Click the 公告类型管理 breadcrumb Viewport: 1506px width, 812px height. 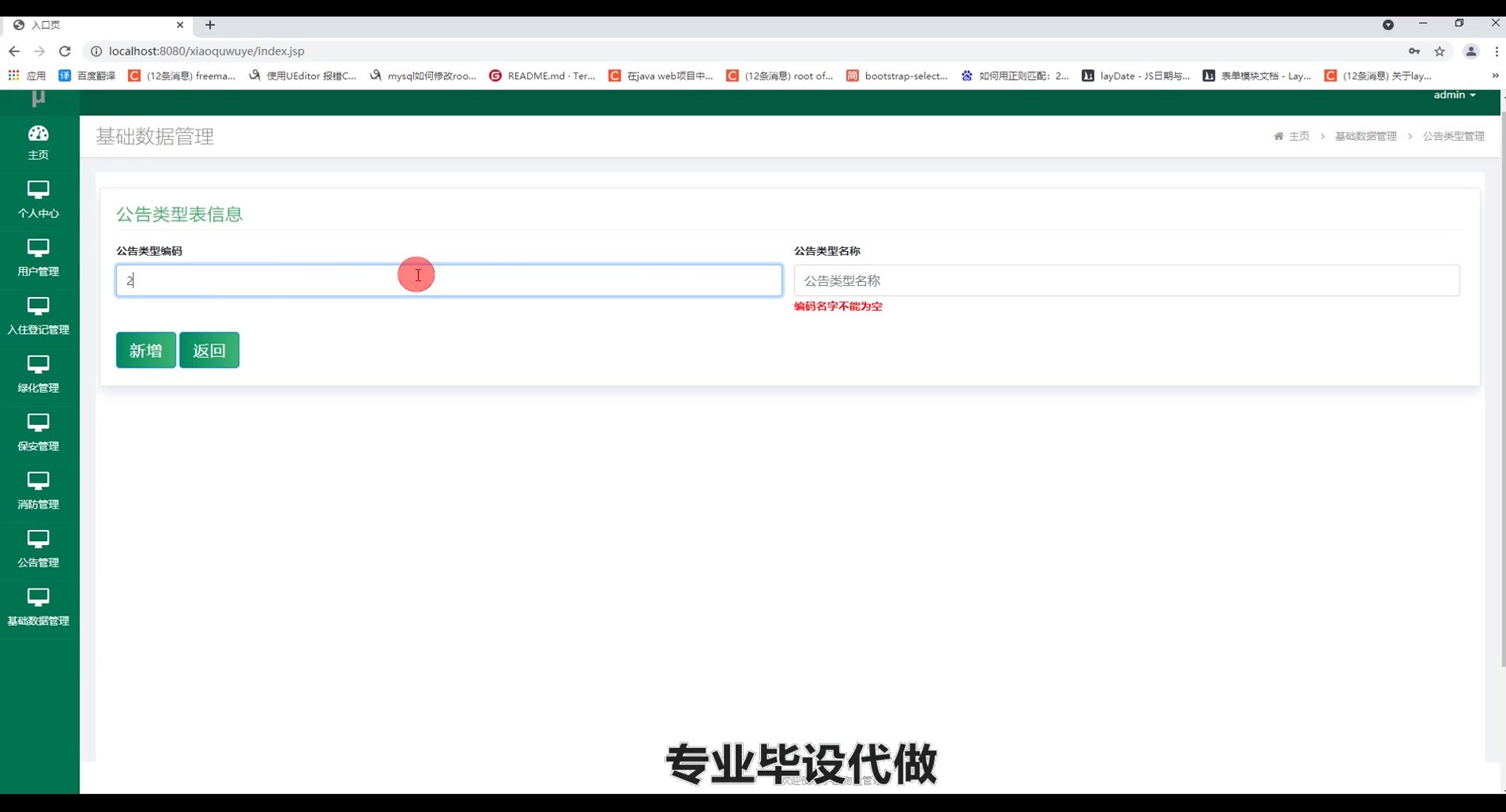[x=1454, y=136]
